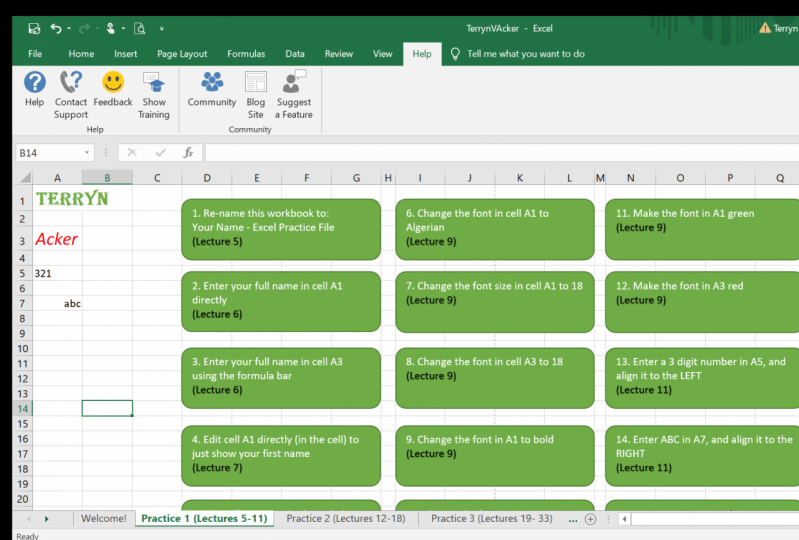The width and height of the screenshot is (799, 540).
Task: Click the Cancel X formula bar icon
Action: 132,152
